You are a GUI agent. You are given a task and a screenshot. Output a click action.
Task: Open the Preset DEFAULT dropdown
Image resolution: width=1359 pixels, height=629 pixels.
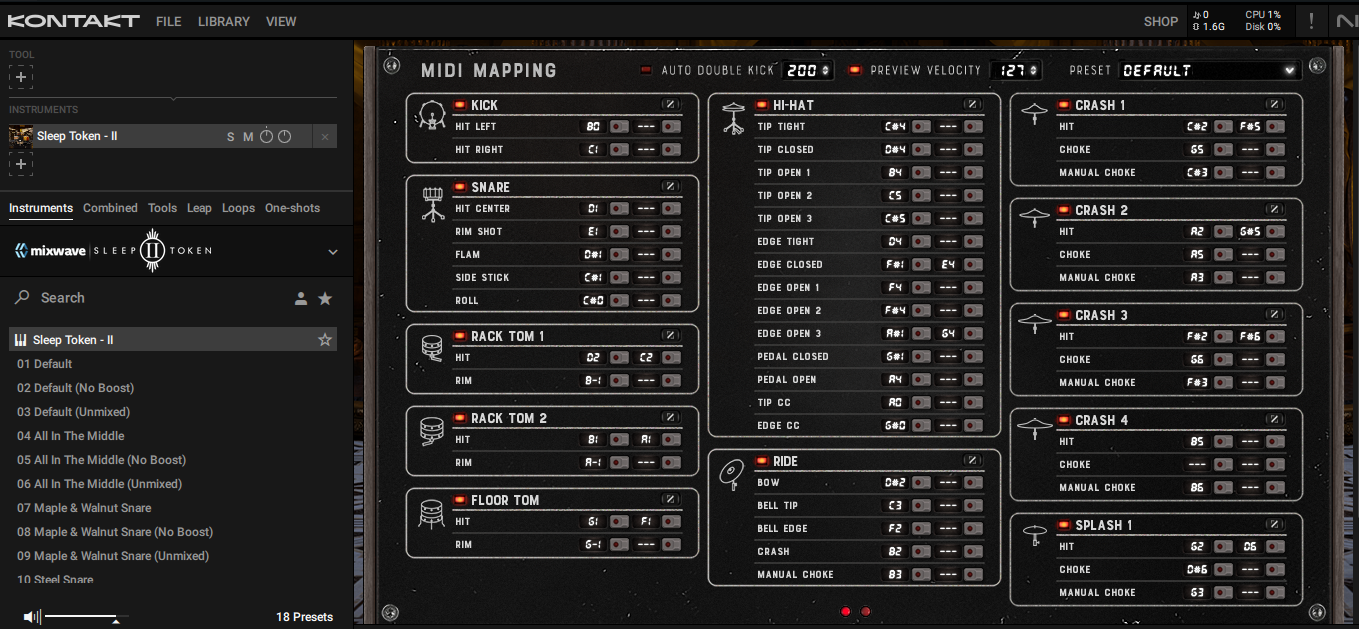click(x=1209, y=70)
